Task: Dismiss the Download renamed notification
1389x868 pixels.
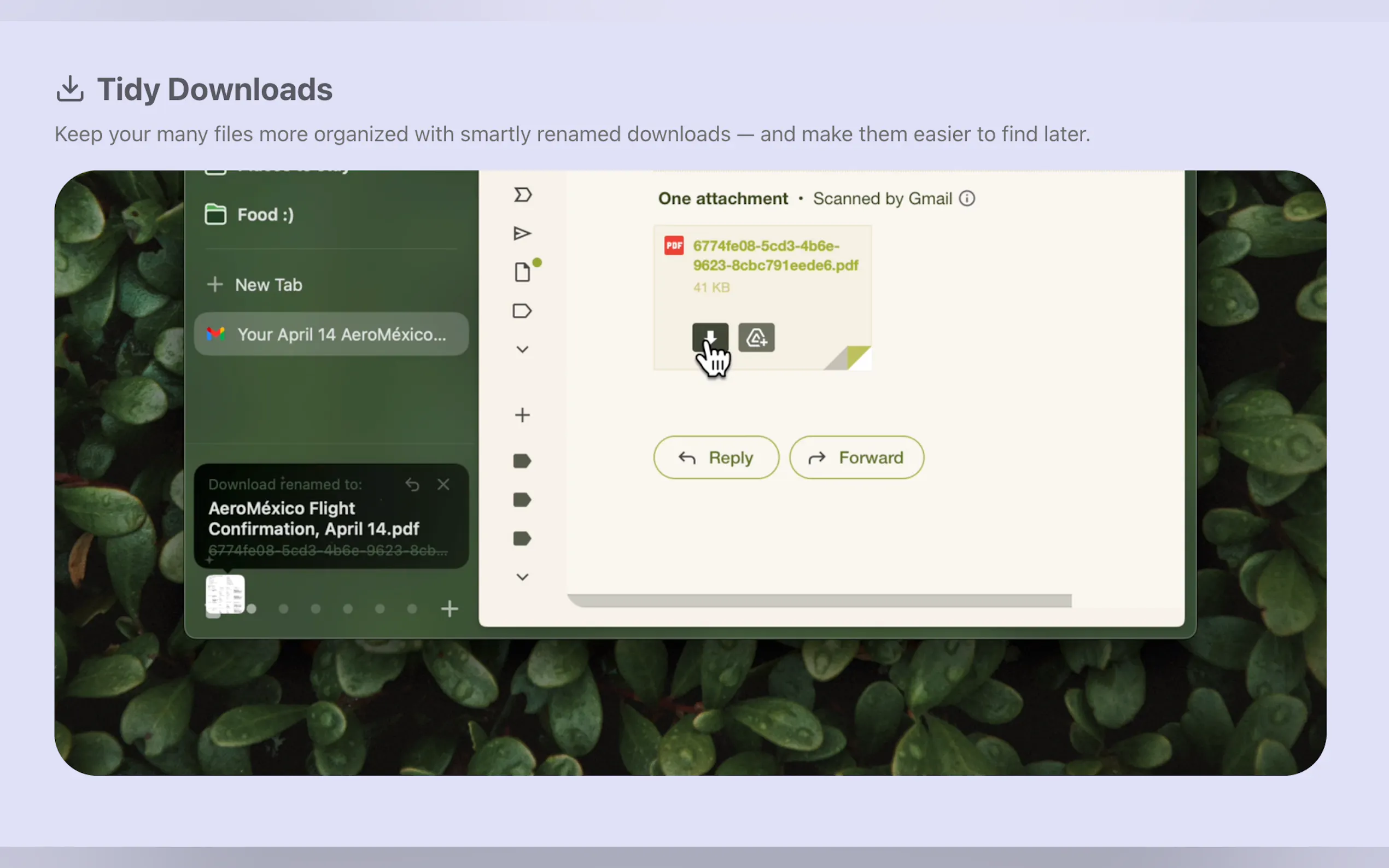Action: pos(443,484)
